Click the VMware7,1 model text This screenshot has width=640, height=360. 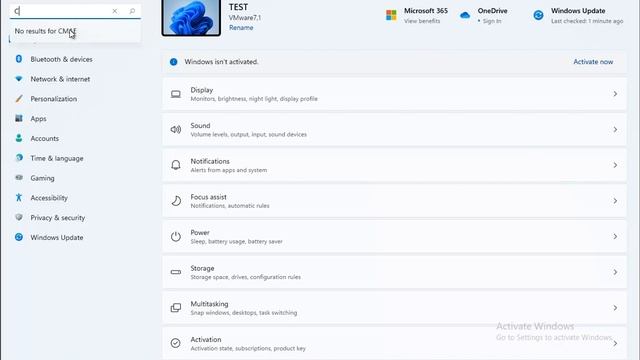click(244, 18)
